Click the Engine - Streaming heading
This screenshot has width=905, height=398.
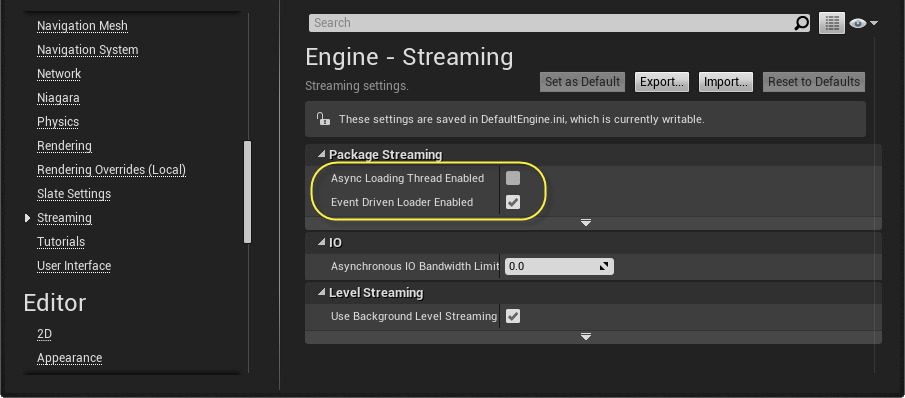[x=409, y=57]
